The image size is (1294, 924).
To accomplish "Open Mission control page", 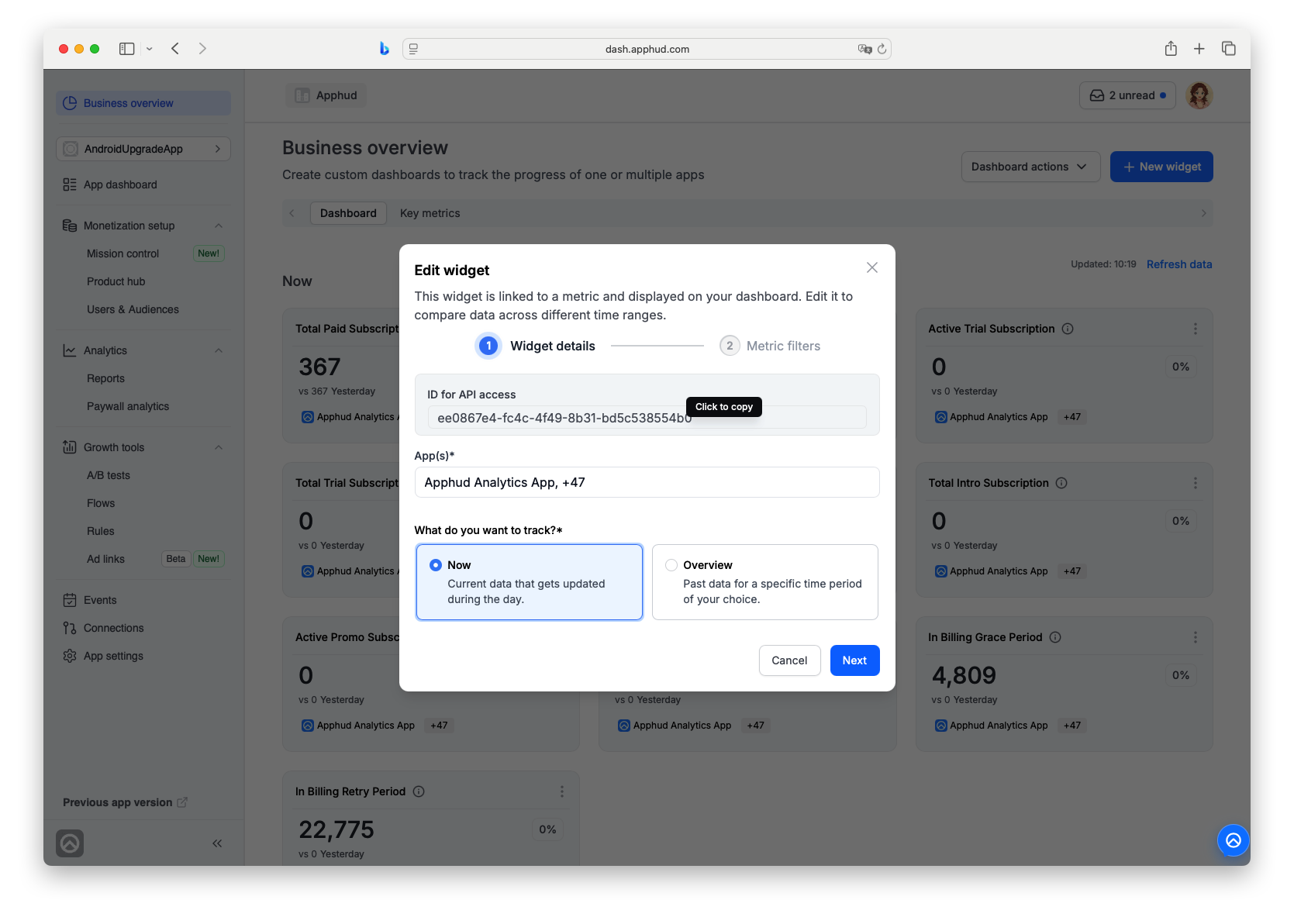I will point(122,253).
